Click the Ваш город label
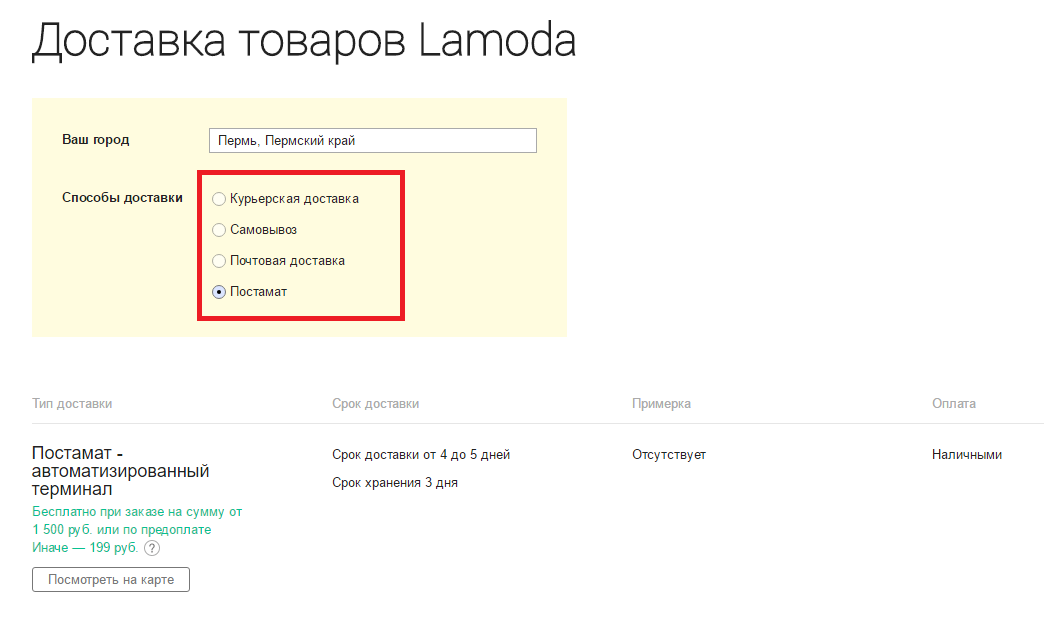1044x622 pixels. coord(96,140)
